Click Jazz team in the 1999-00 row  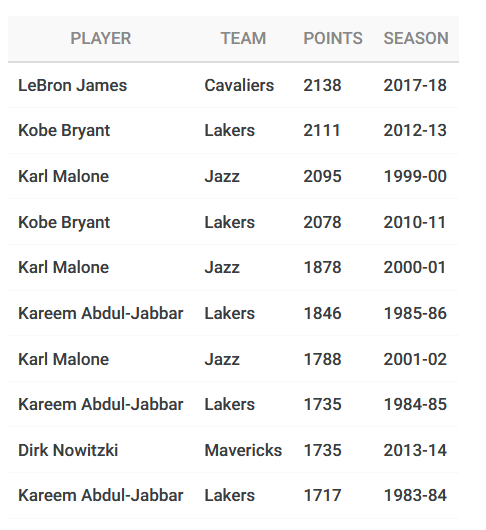coord(222,176)
